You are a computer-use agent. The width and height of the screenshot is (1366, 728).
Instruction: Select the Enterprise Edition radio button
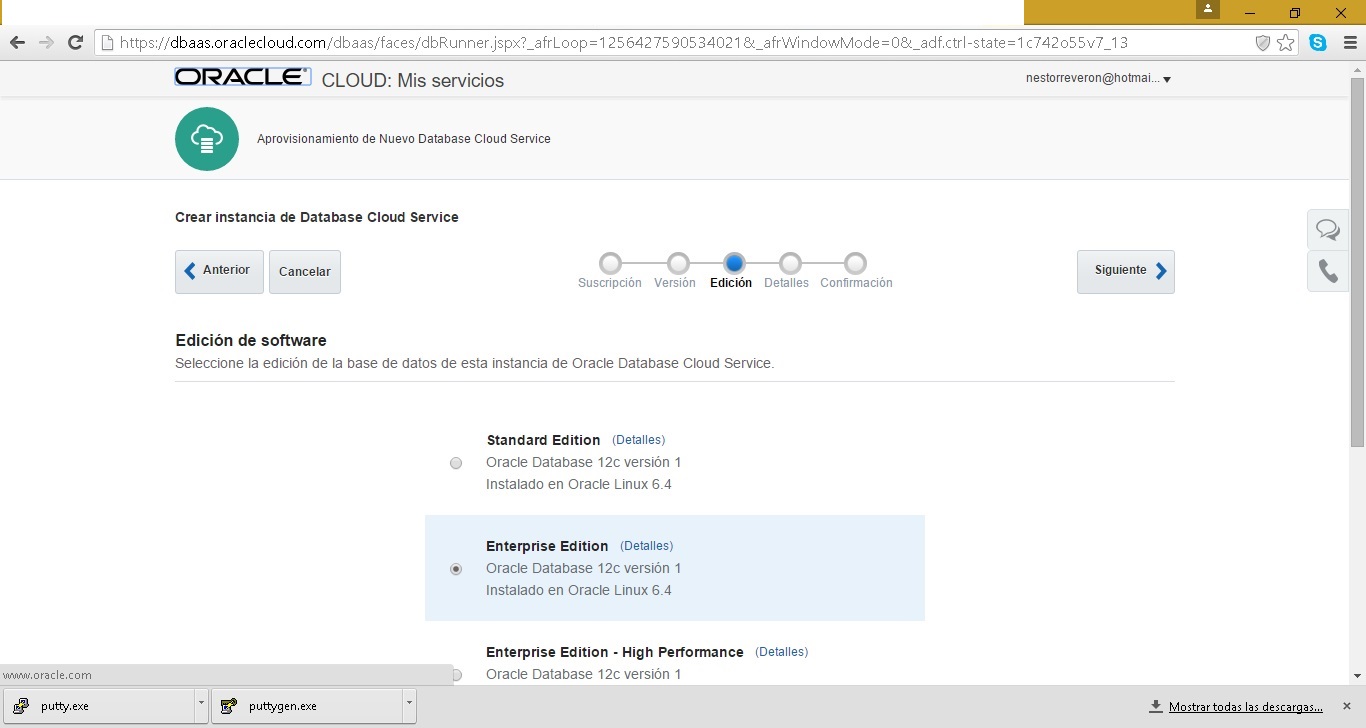456,569
